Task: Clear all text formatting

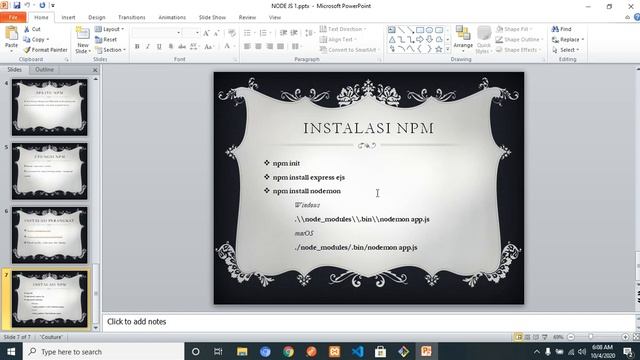Action: [232, 33]
